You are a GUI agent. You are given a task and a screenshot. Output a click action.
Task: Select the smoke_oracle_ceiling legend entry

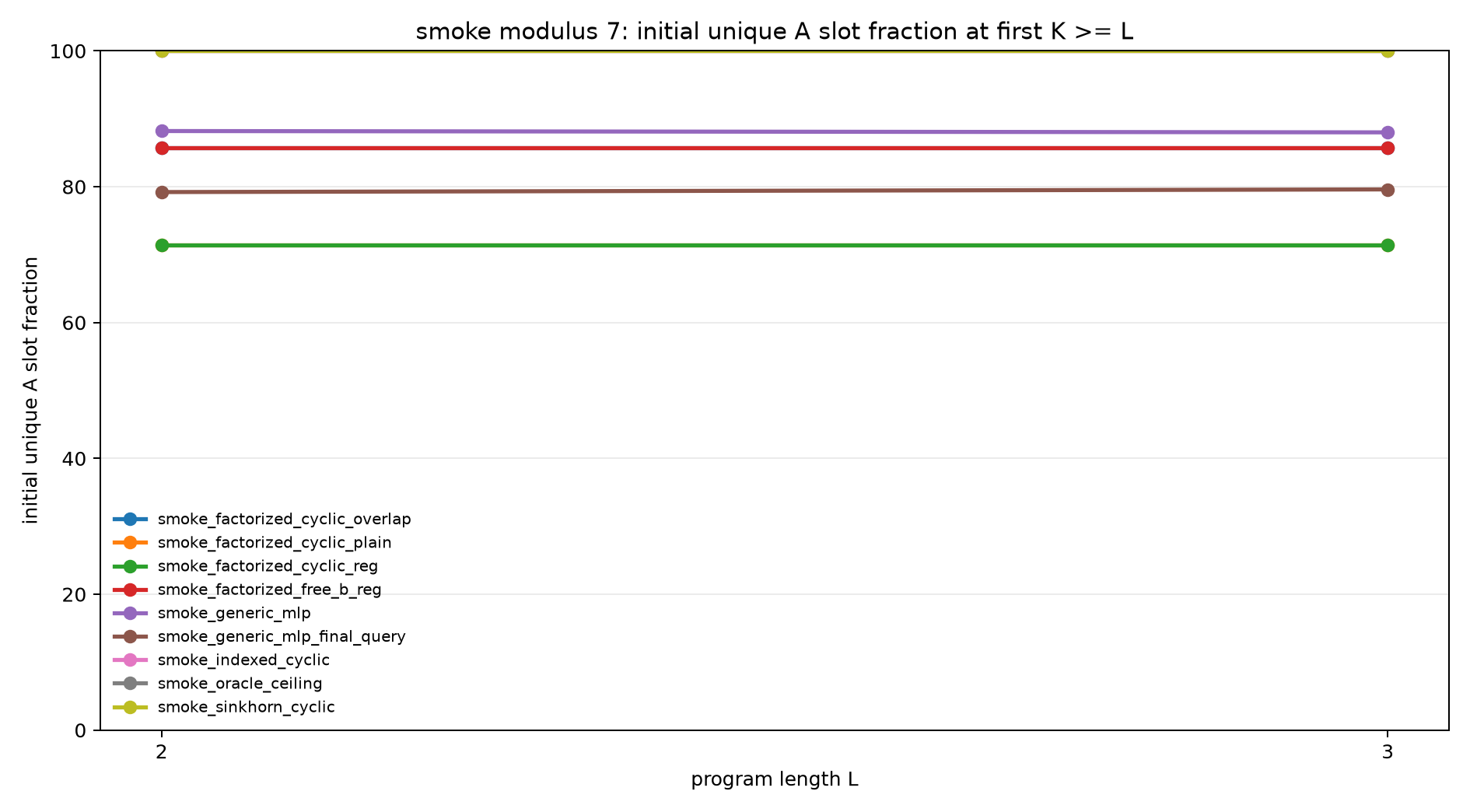tap(218, 684)
